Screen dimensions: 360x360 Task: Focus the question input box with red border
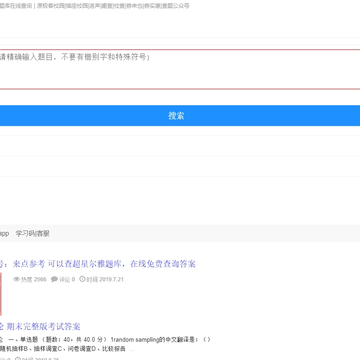(x=180, y=69)
